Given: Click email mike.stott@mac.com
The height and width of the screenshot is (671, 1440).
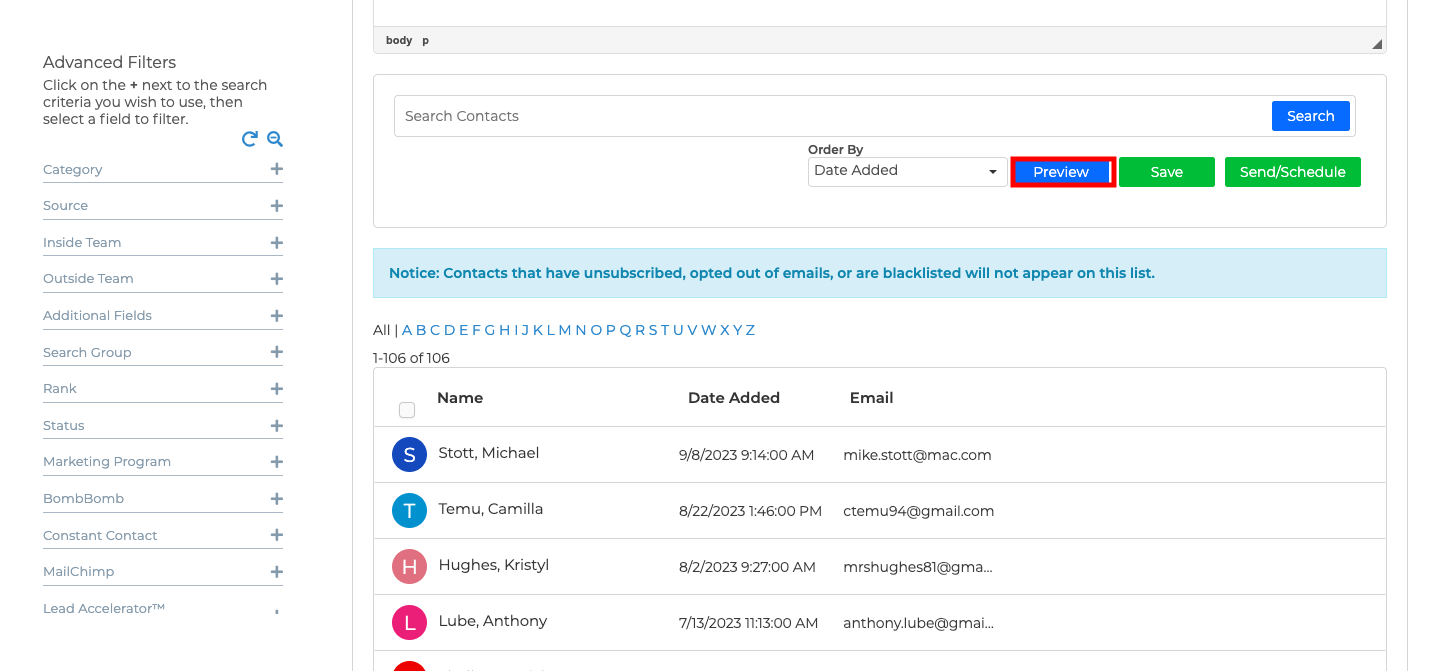Looking at the screenshot, I should (917, 455).
